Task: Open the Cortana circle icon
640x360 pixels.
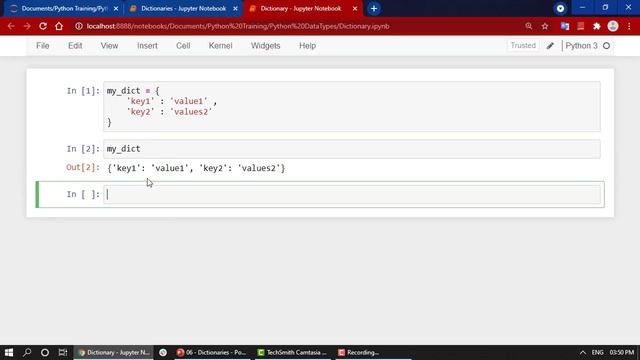Action: (x=45, y=352)
